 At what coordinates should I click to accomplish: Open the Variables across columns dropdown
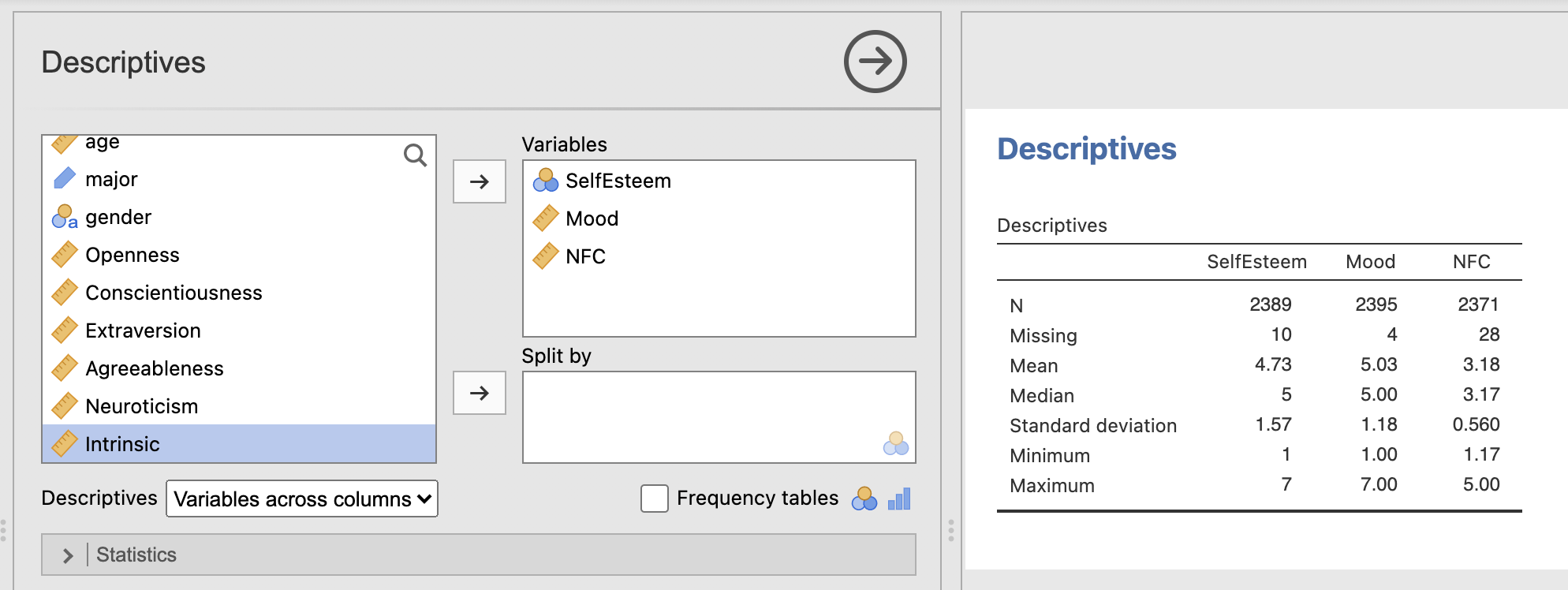(x=302, y=499)
